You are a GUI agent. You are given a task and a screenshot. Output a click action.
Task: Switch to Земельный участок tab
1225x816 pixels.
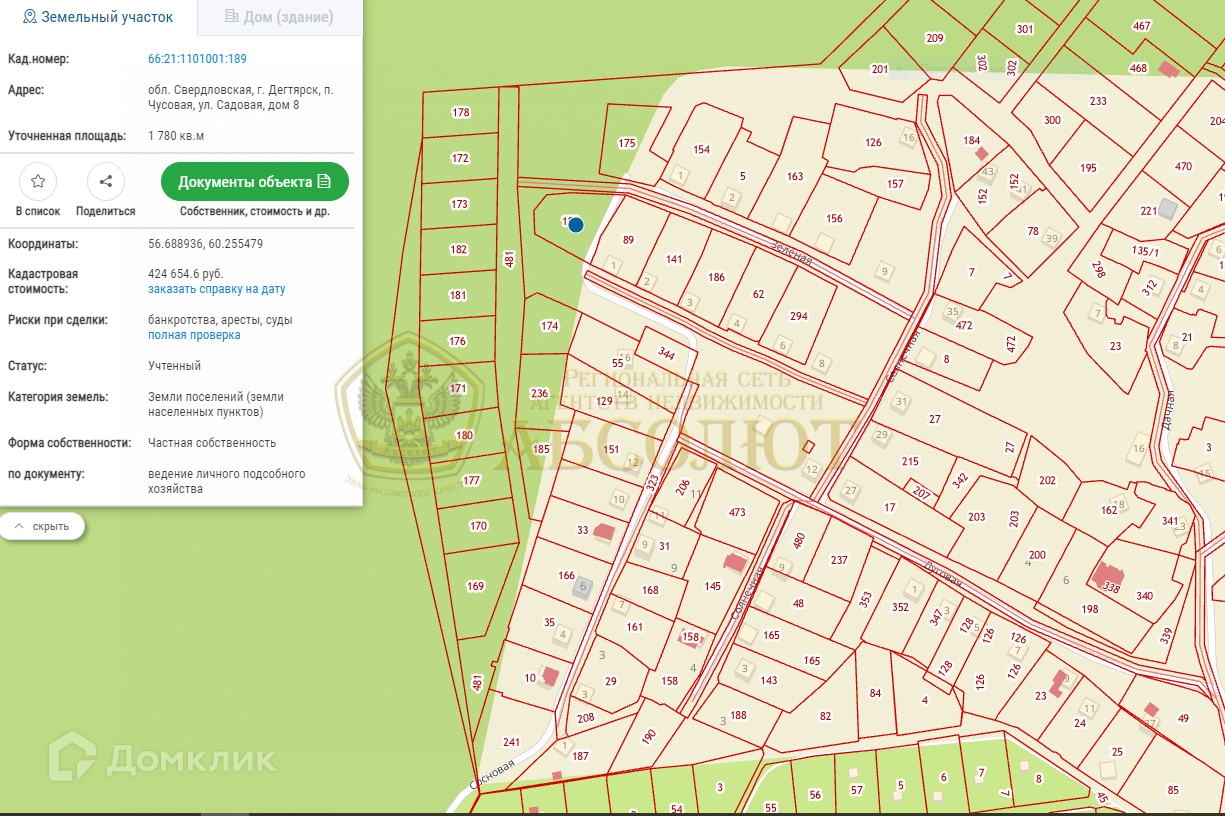pos(98,17)
